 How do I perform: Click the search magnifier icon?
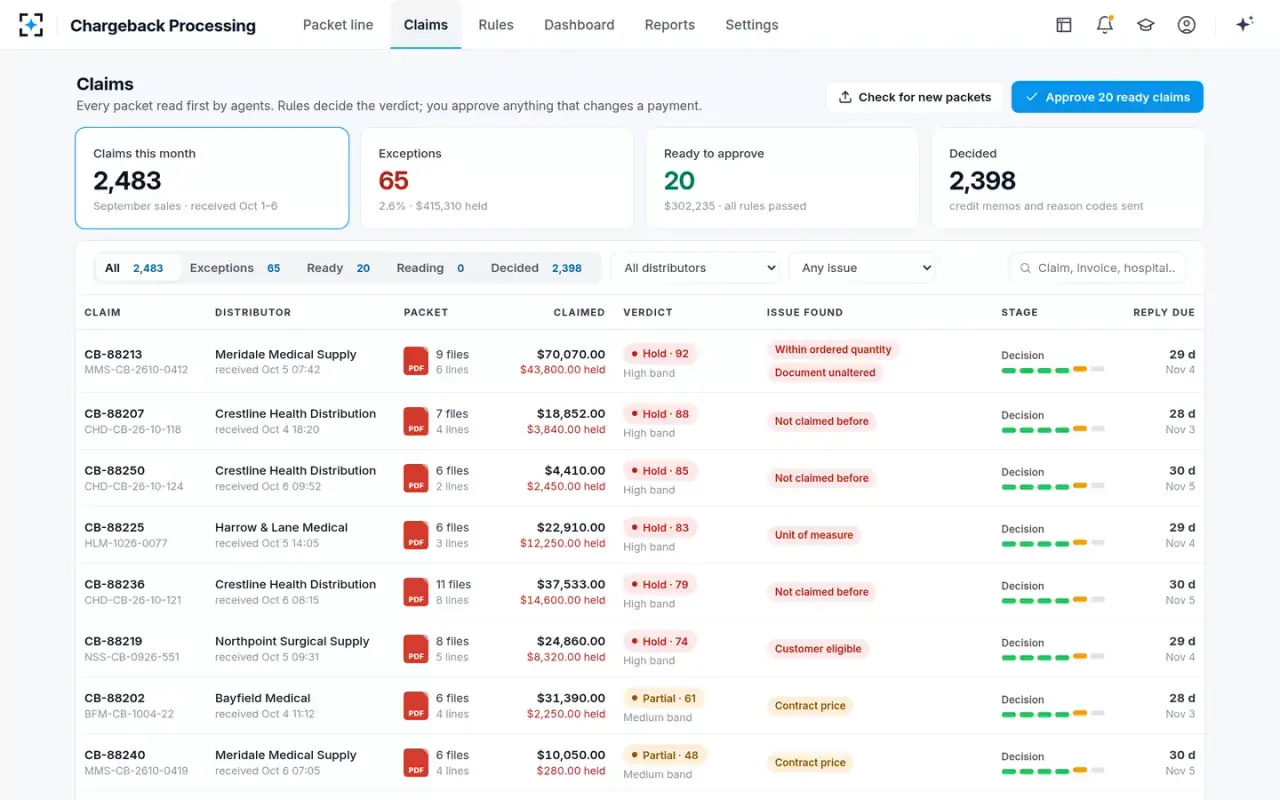[x=1025, y=268]
